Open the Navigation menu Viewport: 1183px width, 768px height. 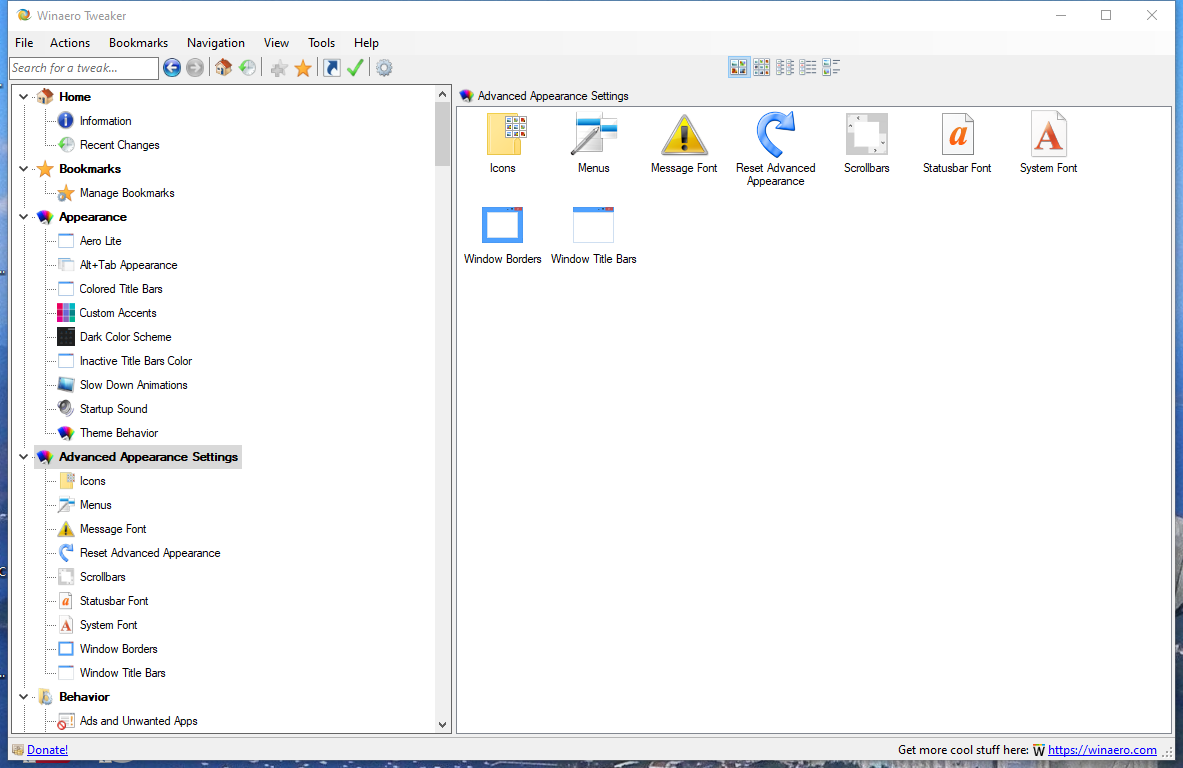[x=216, y=43]
